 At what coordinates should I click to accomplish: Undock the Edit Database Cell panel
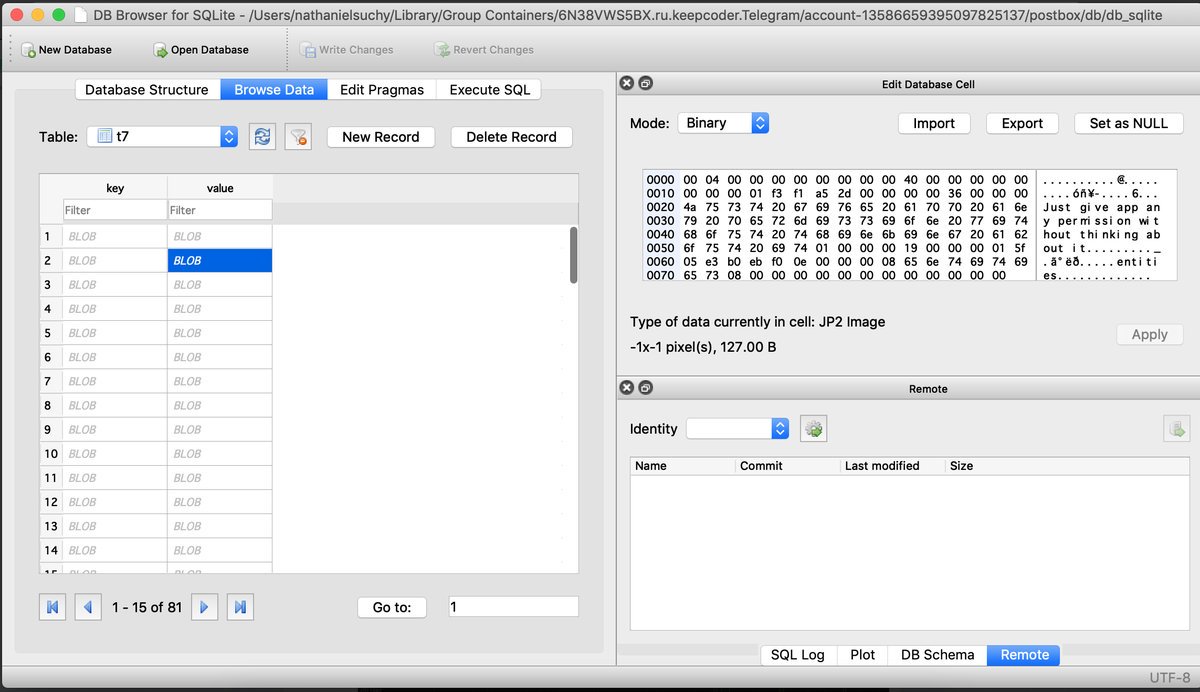coord(645,84)
